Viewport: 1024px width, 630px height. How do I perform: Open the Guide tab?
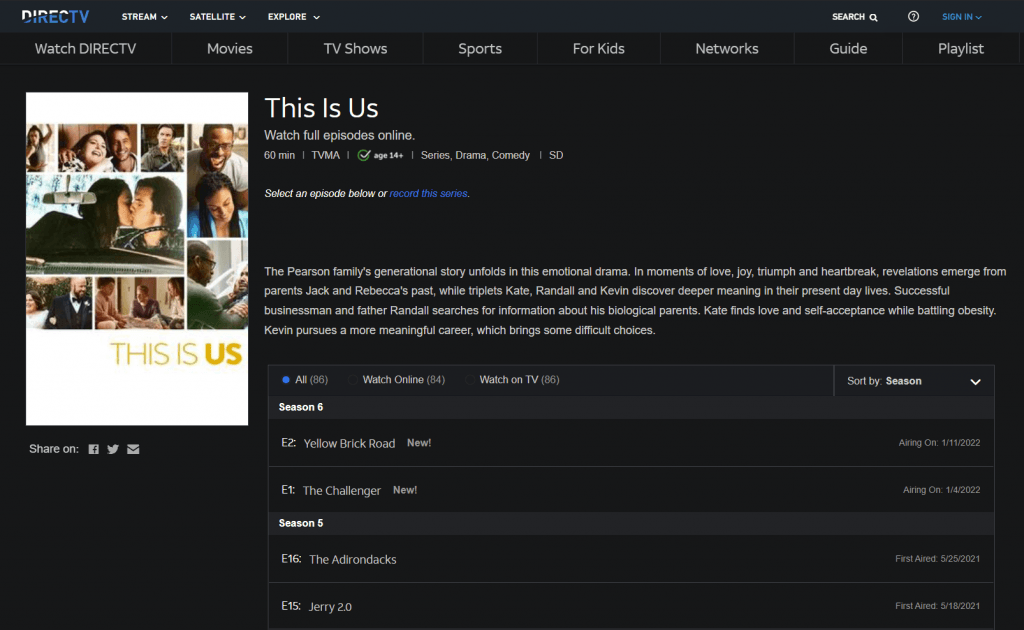(848, 48)
